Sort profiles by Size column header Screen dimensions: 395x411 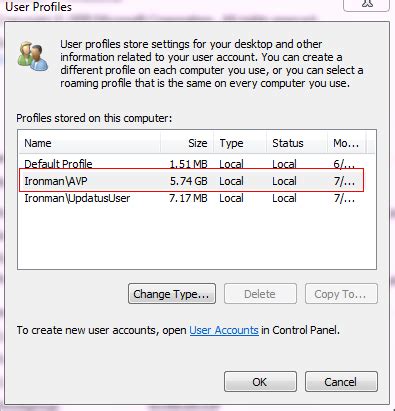point(187,143)
